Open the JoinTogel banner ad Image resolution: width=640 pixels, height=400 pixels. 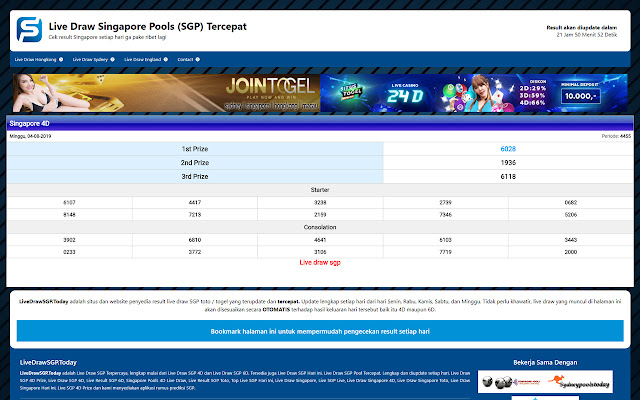tap(167, 93)
